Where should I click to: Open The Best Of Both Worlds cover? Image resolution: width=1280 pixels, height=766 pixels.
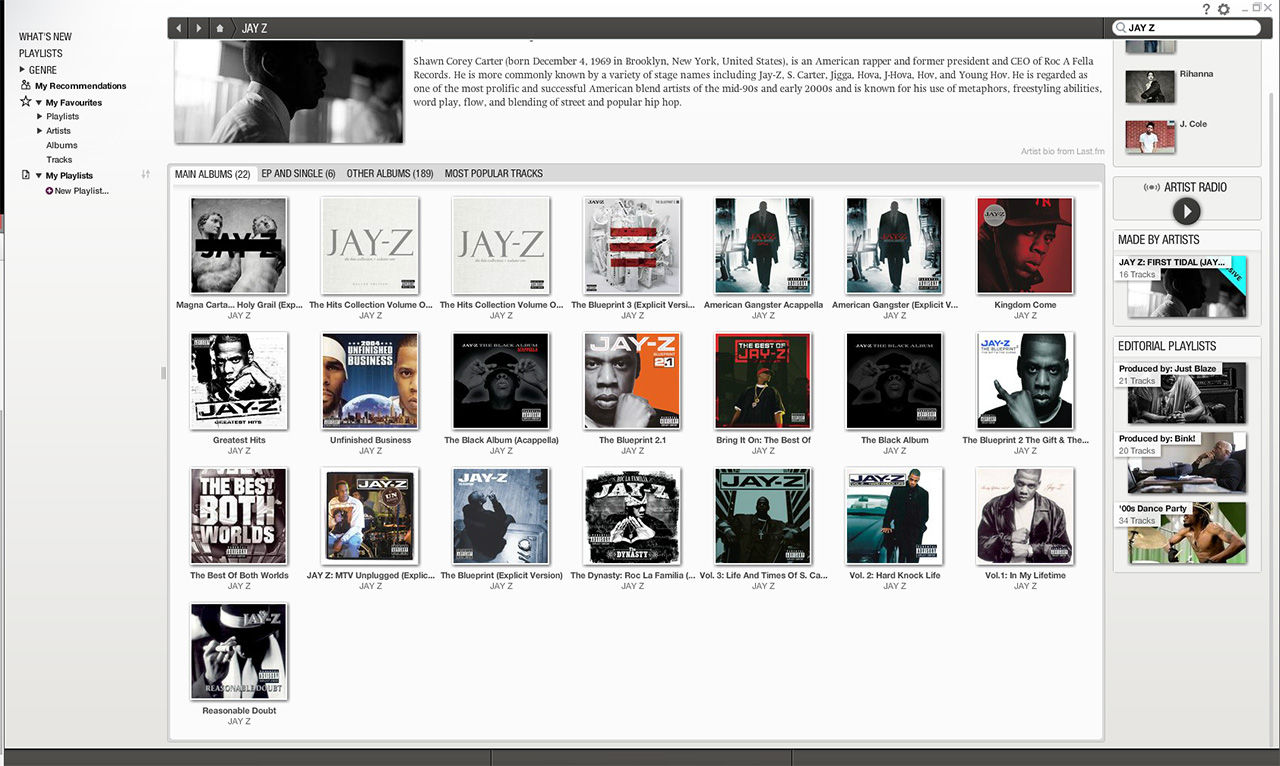[x=239, y=516]
